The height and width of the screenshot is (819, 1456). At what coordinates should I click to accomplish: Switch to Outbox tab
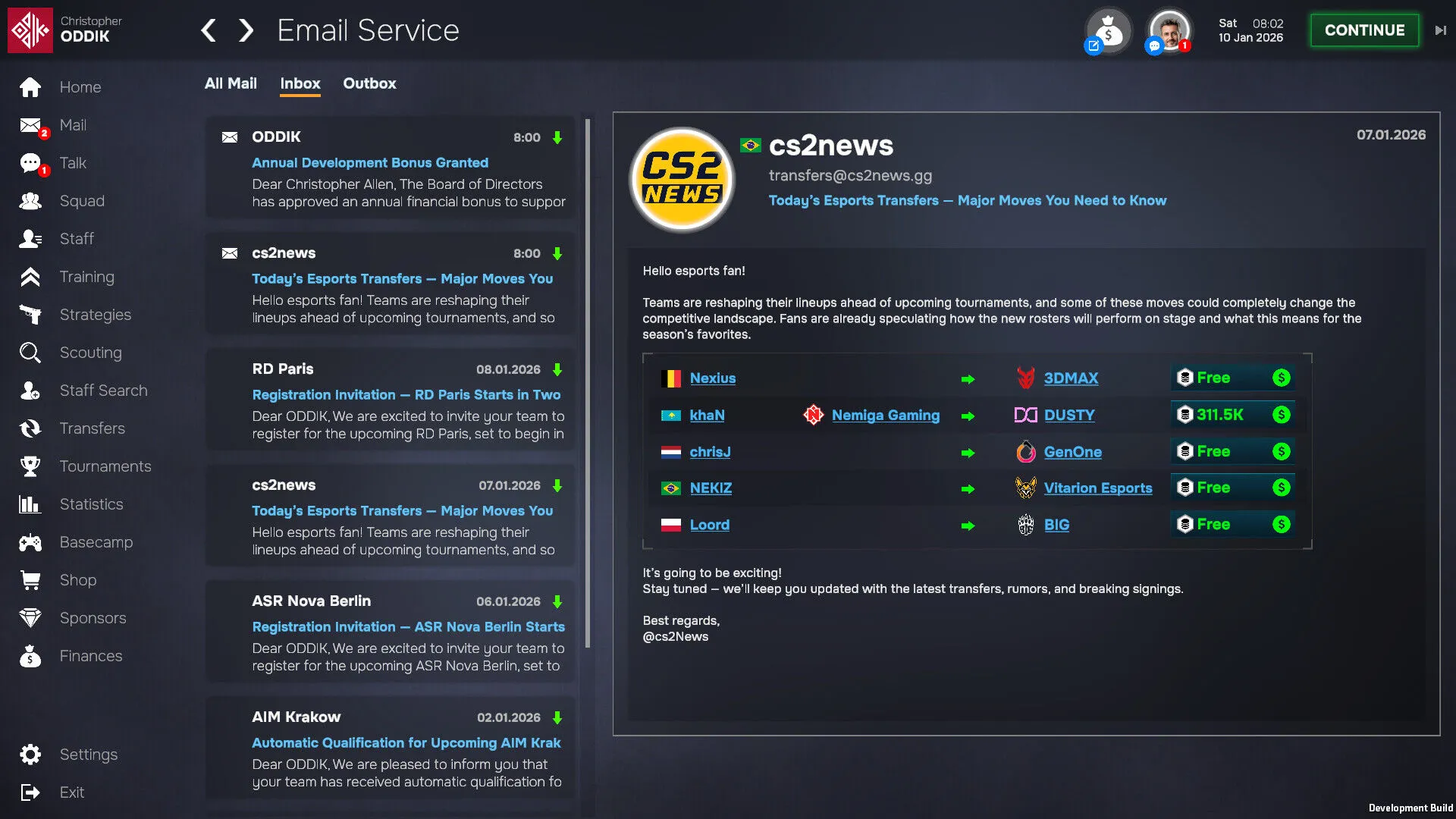tap(369, 83)
